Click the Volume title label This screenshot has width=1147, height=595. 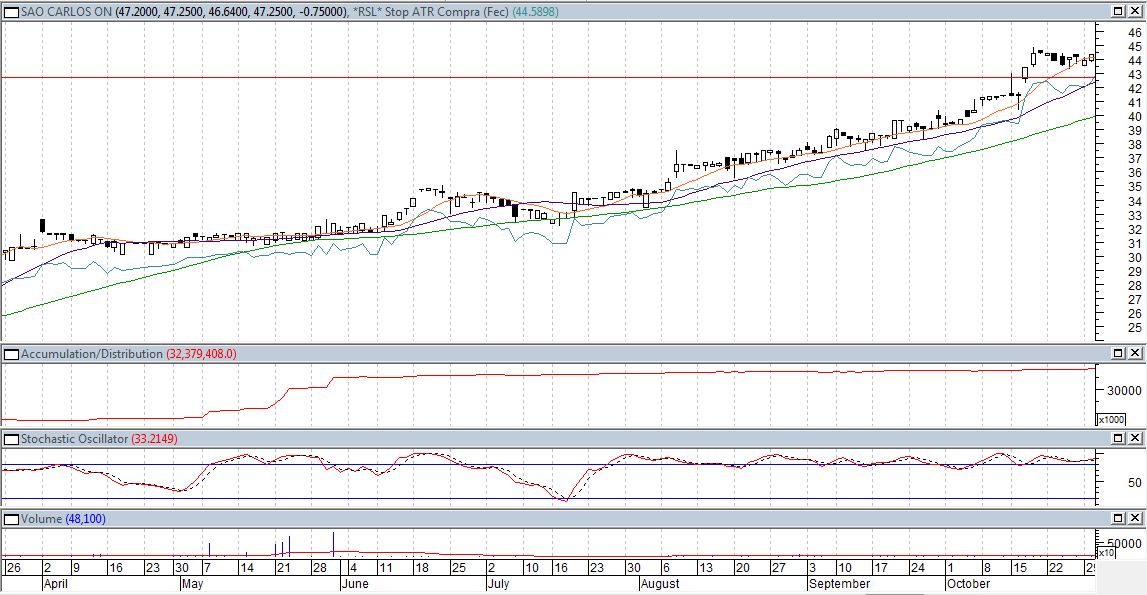pos(41,519)
